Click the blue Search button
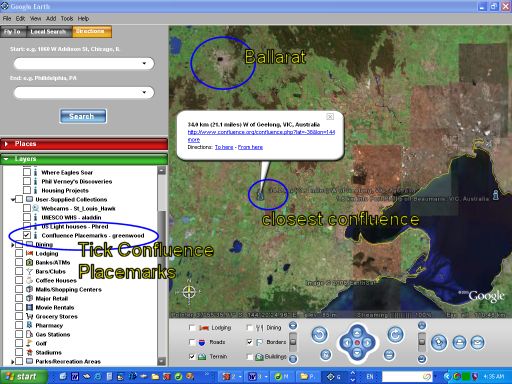This screenshot has height=384, width=512. 83,116
